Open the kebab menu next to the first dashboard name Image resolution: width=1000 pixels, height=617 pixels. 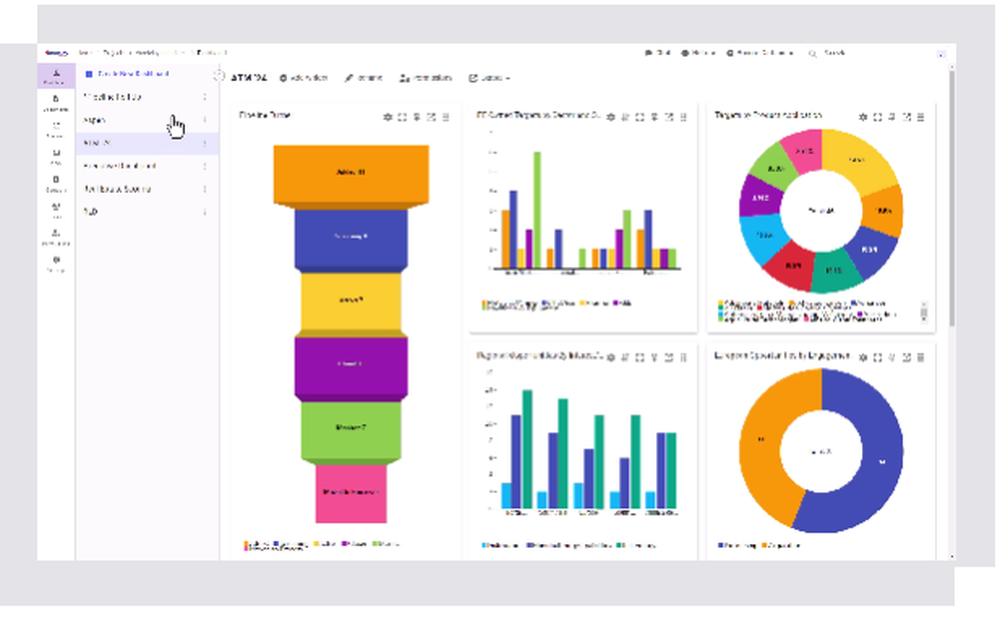205,97
